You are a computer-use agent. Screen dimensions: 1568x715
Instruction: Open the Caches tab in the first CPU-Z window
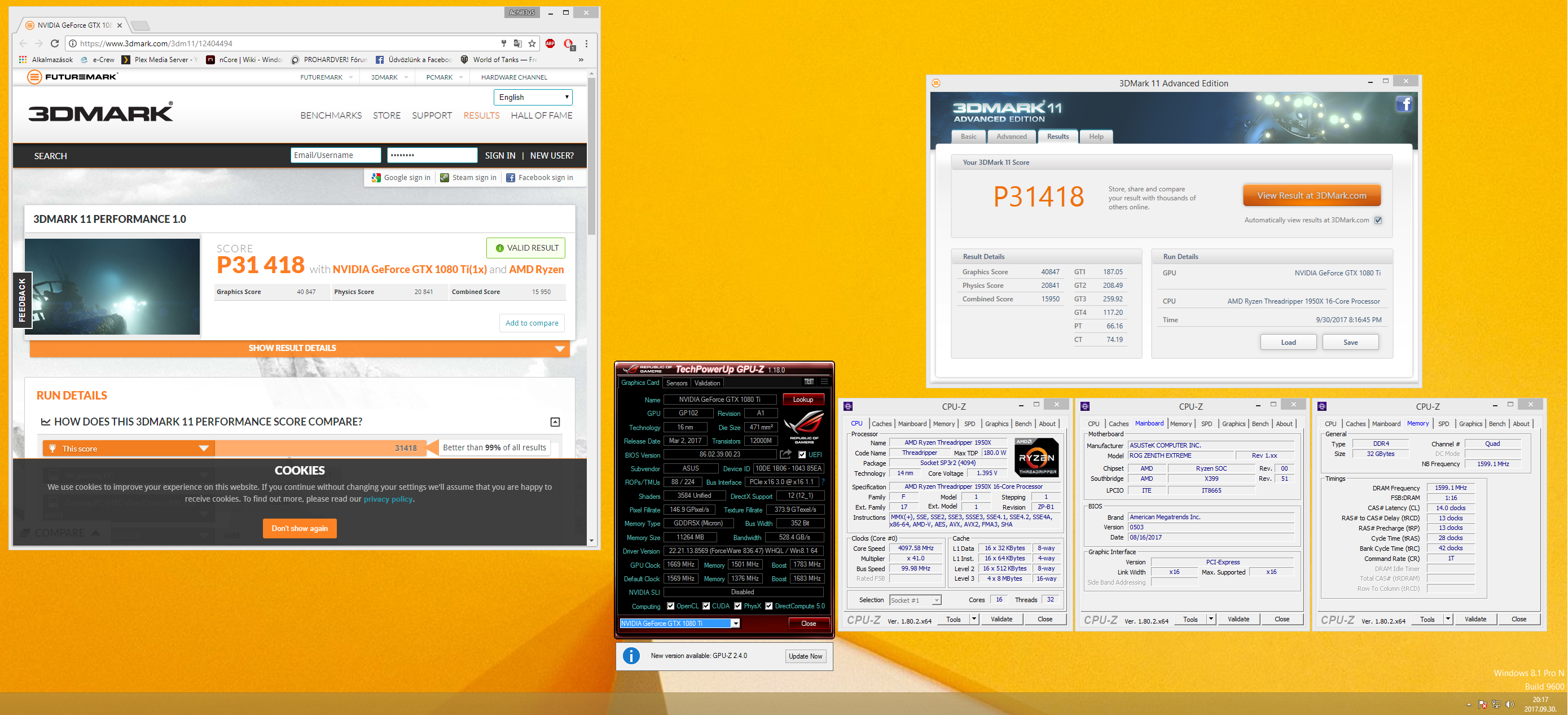pyautogui.click(x=881, y=424)
